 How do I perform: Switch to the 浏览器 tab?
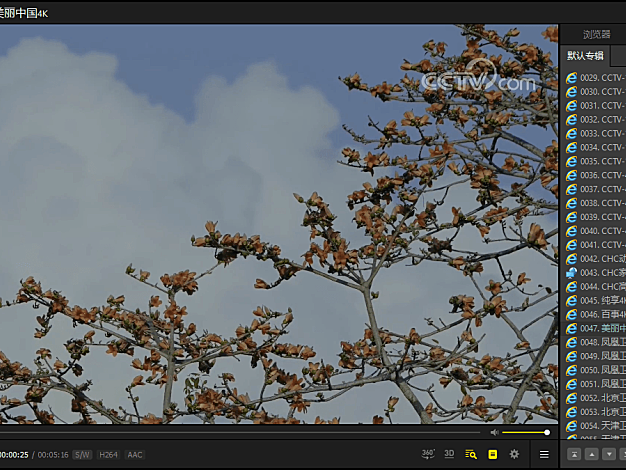click(x=596, y=34)
